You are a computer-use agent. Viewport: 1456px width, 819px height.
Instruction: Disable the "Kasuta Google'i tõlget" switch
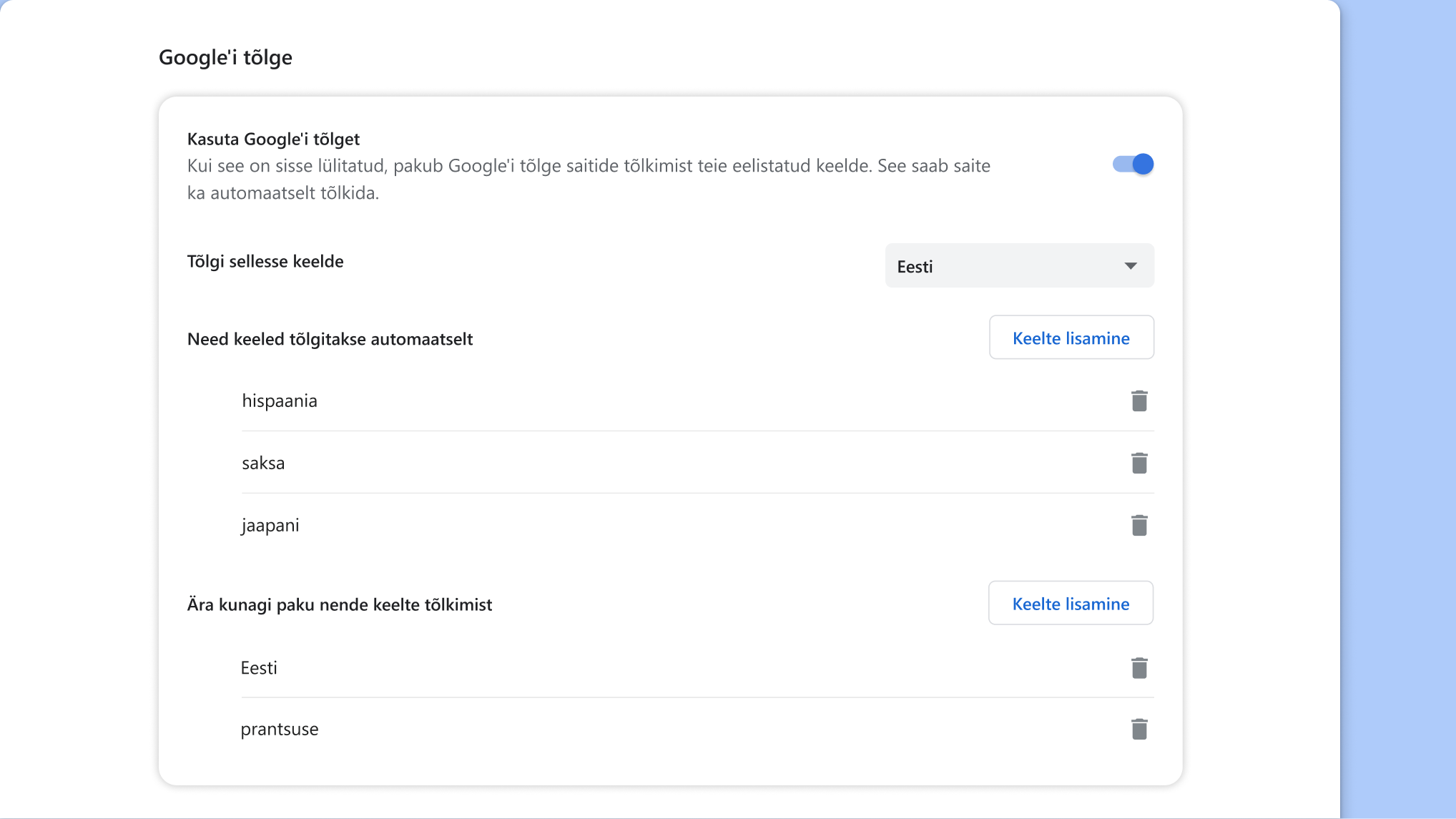click(x=1133, y=164)
